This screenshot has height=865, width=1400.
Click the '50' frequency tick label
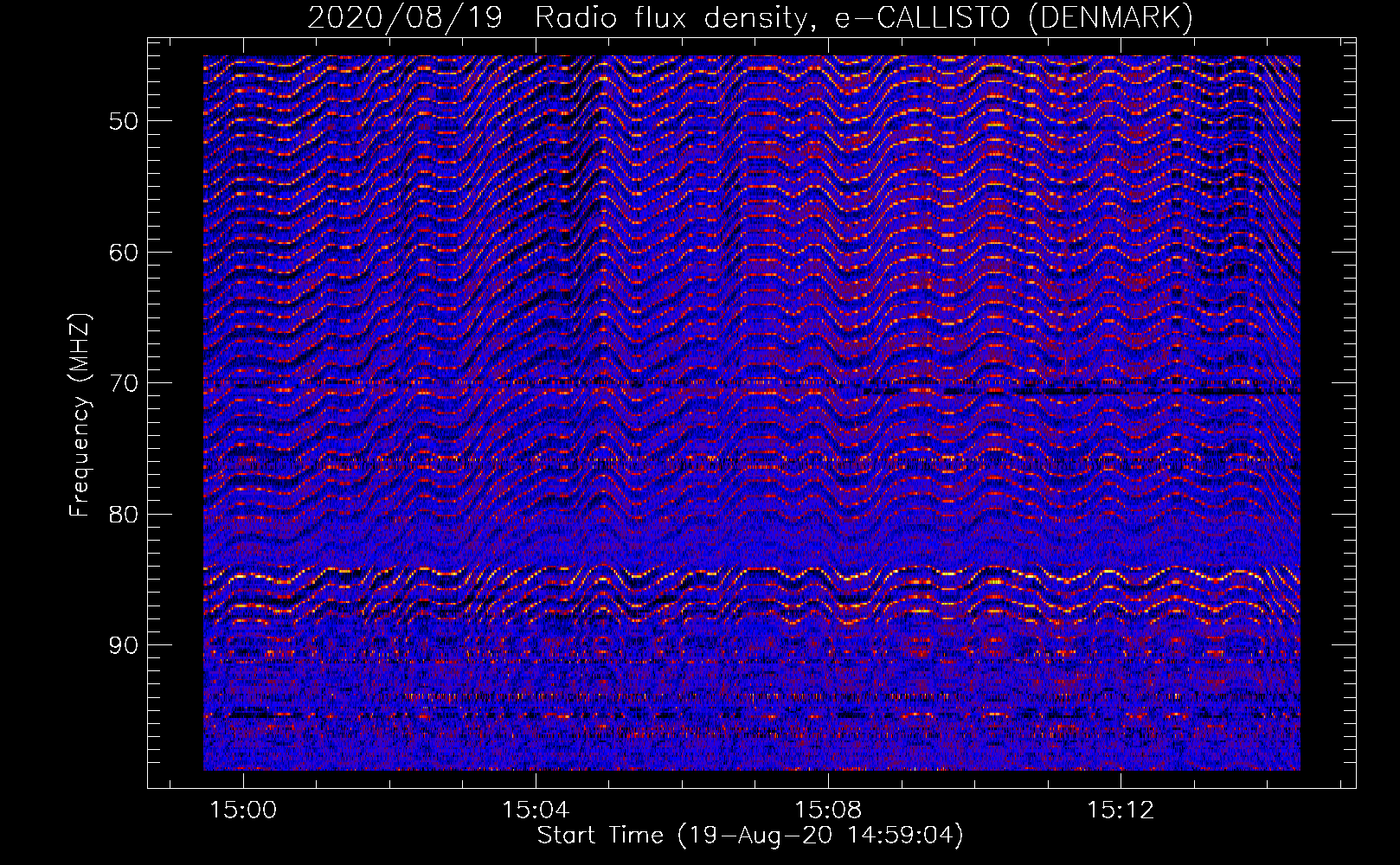[124, 121]
